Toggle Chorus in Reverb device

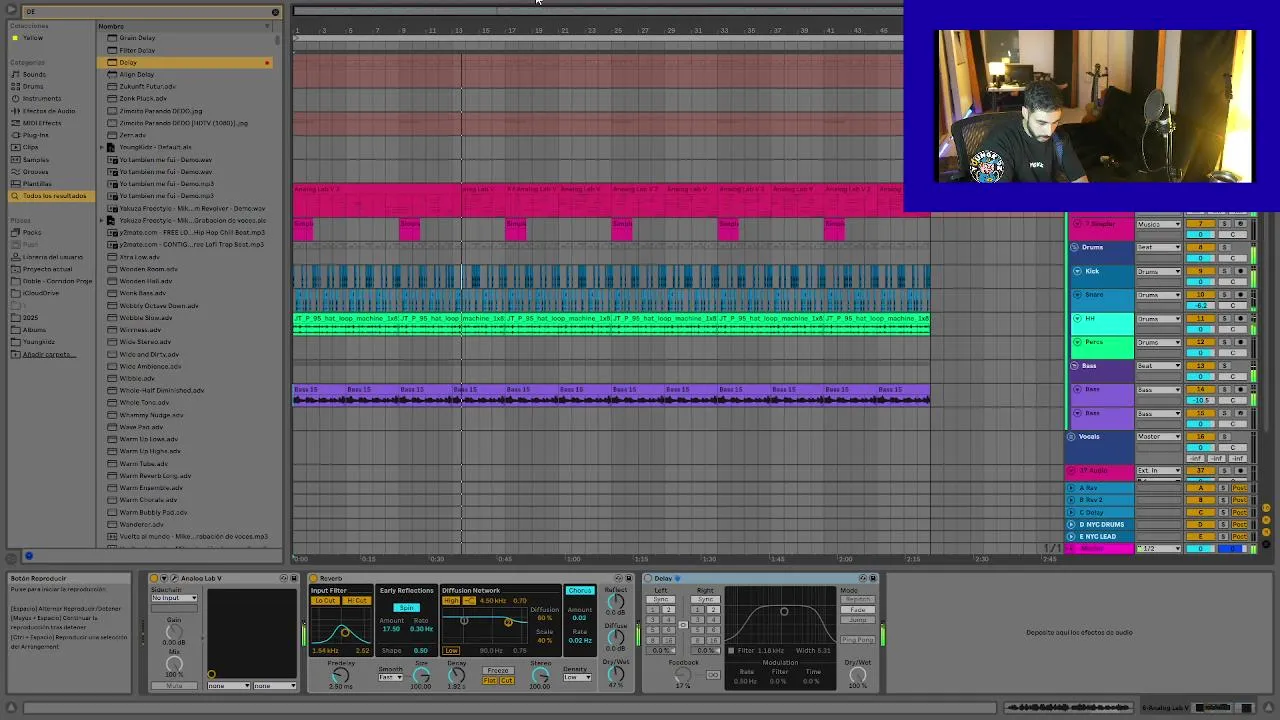580,591
